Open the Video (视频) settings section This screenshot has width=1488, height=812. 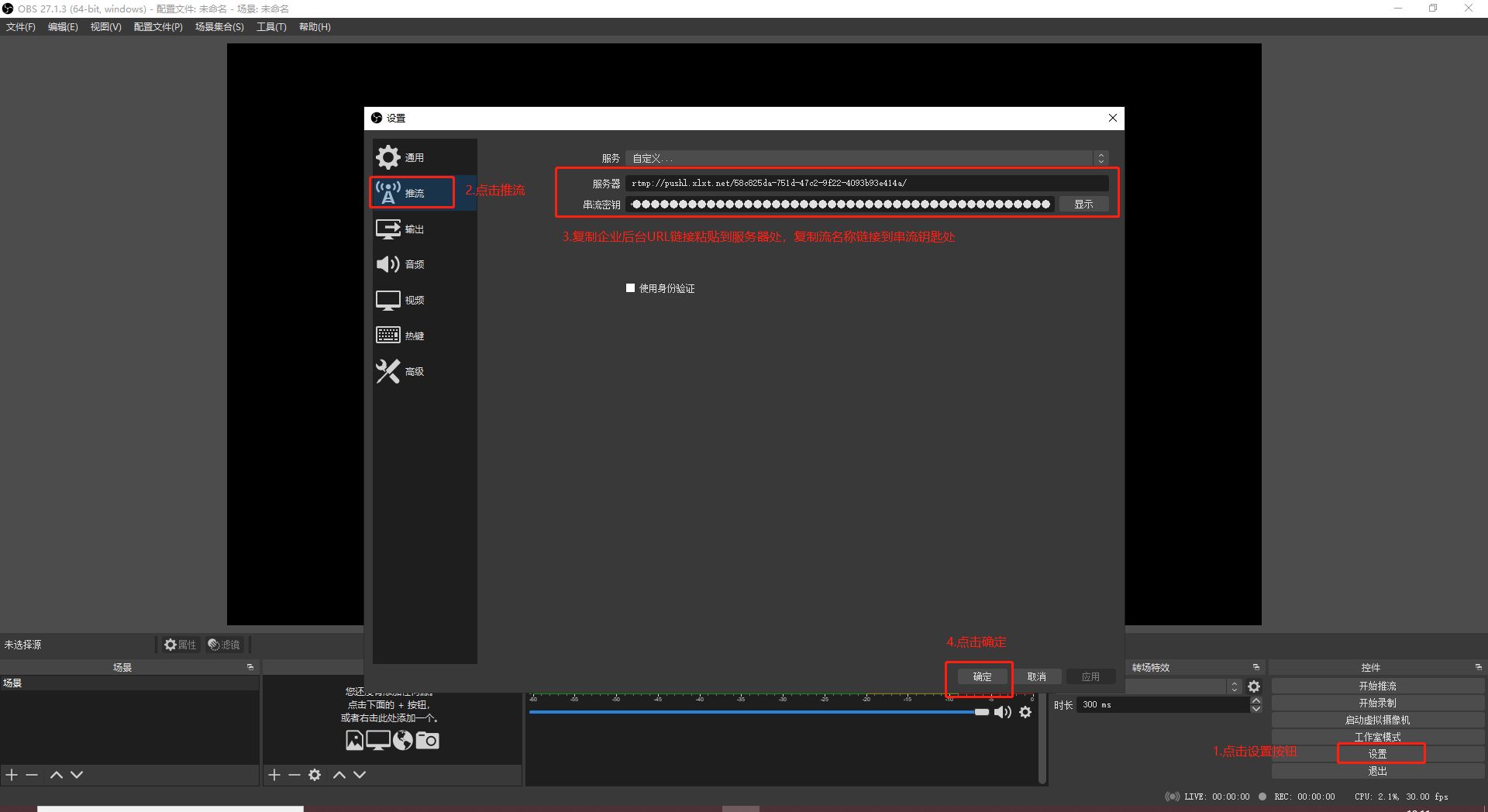coord(424,300)
